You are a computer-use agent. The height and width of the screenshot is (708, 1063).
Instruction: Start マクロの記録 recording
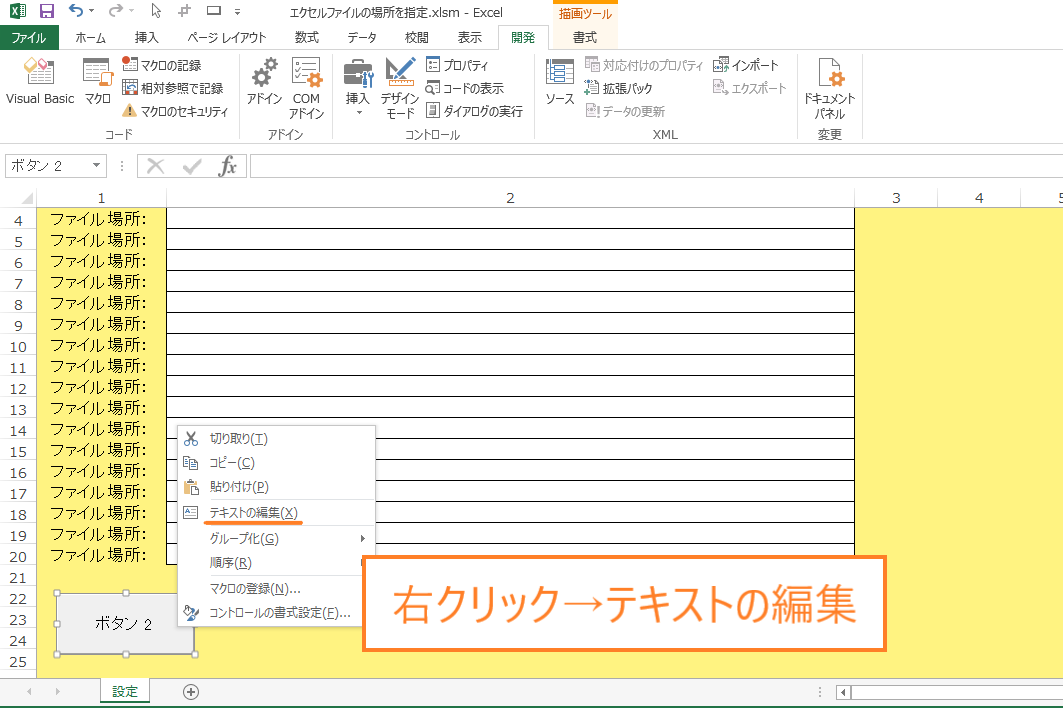click(161, 65)
